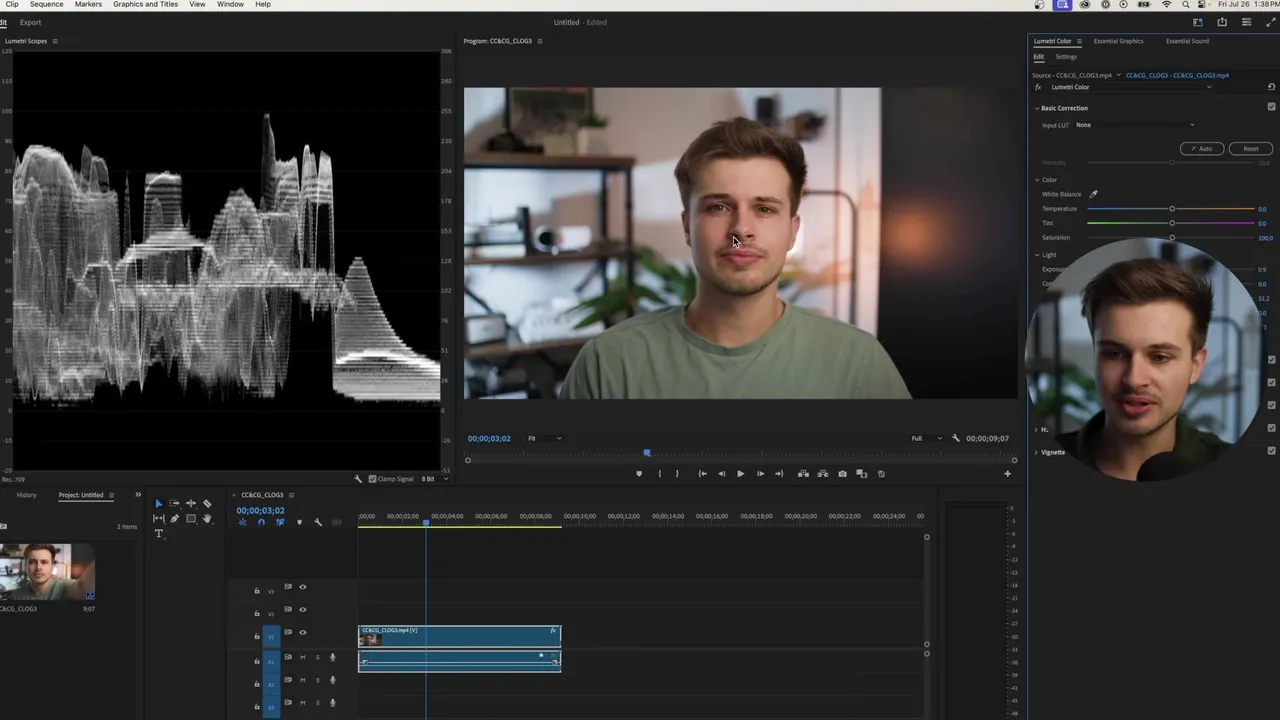The width and height of the screenshot is (1280, 720).
Task: Open the Sequence menu
Action: [x=46, y=4]
